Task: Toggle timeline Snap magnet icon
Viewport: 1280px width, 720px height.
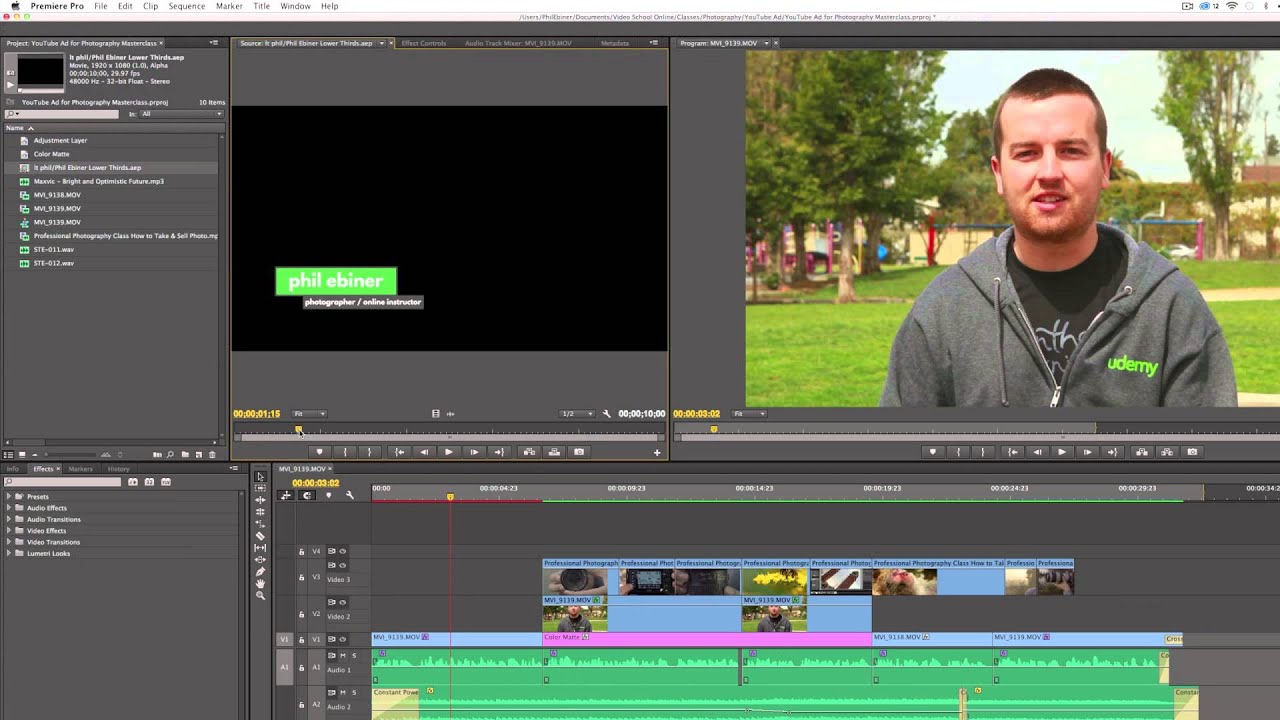Action: (307, 495)
